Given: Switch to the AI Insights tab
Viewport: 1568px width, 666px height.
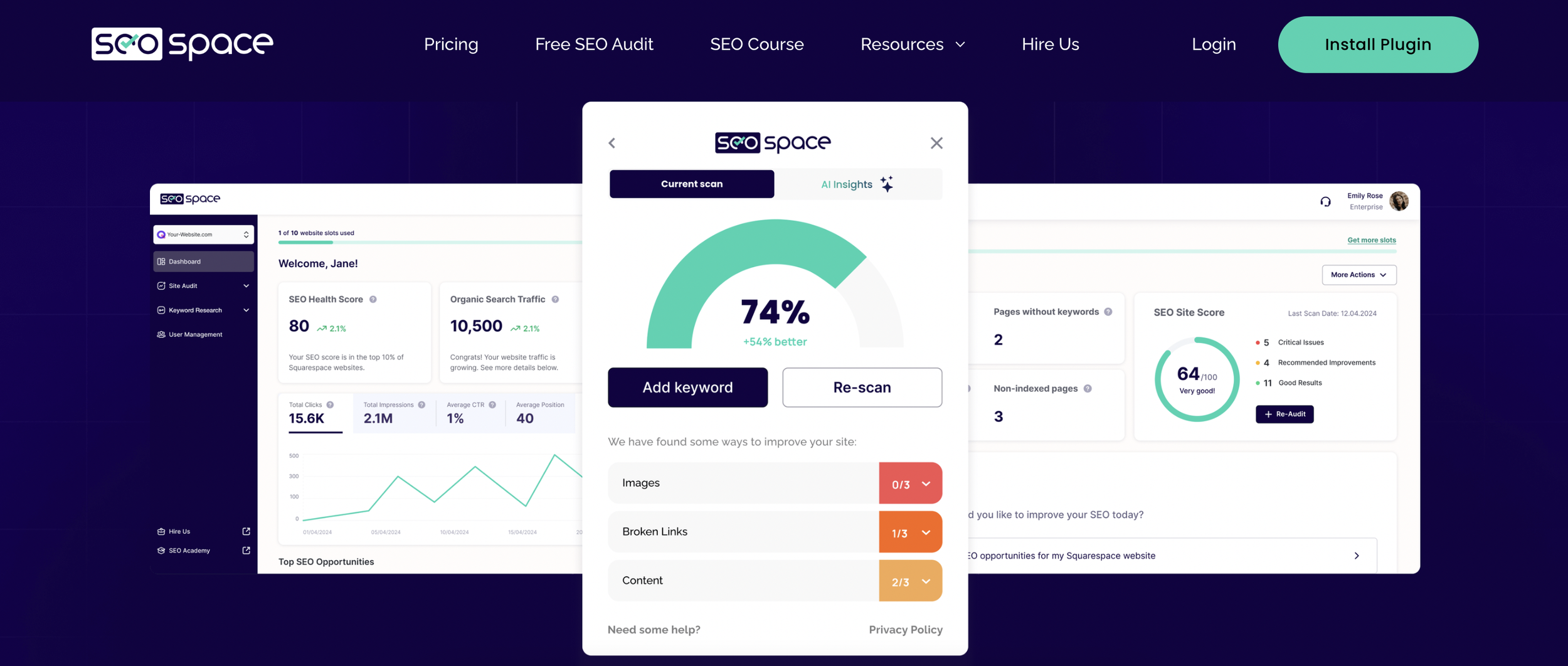Looking at the screenshot, I should point(858,184).
